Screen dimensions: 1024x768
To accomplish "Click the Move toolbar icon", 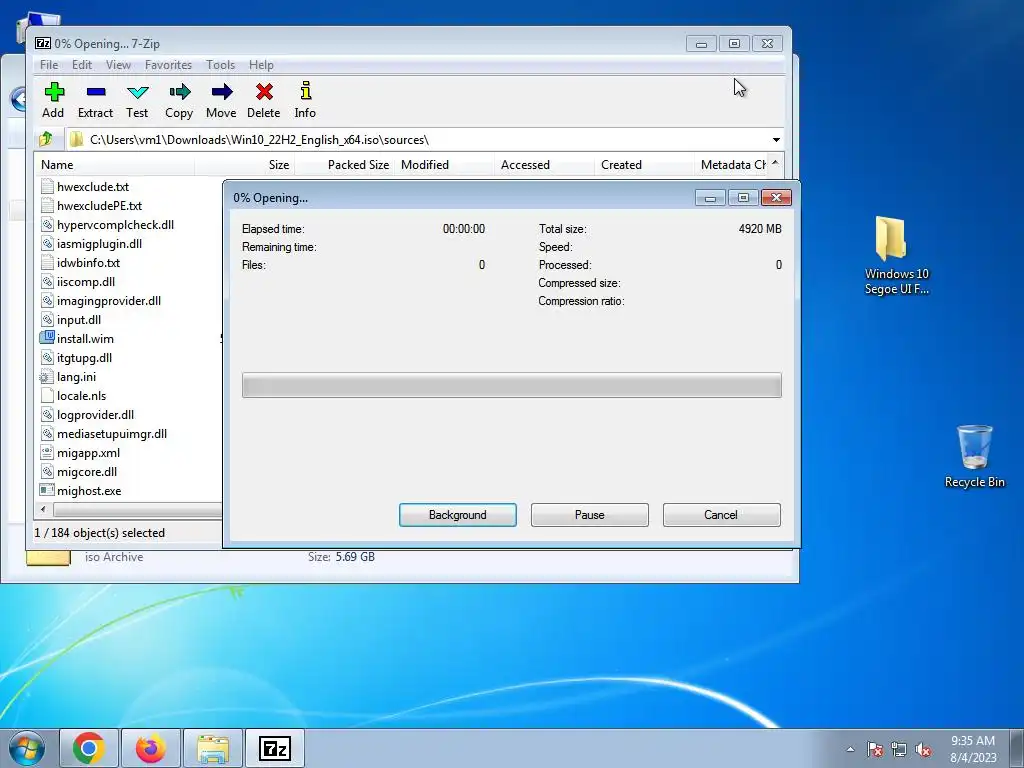I will click(221, 92).
